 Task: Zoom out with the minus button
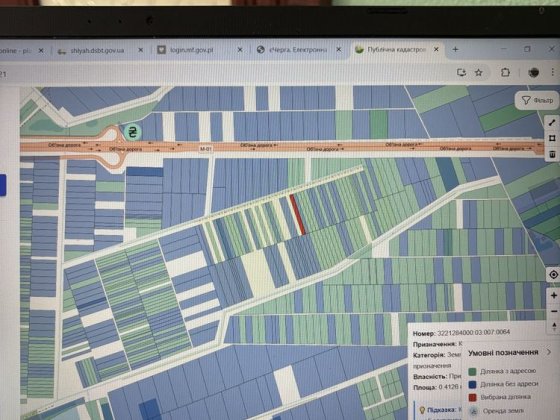pyautogui.click(x=554, y=311)
